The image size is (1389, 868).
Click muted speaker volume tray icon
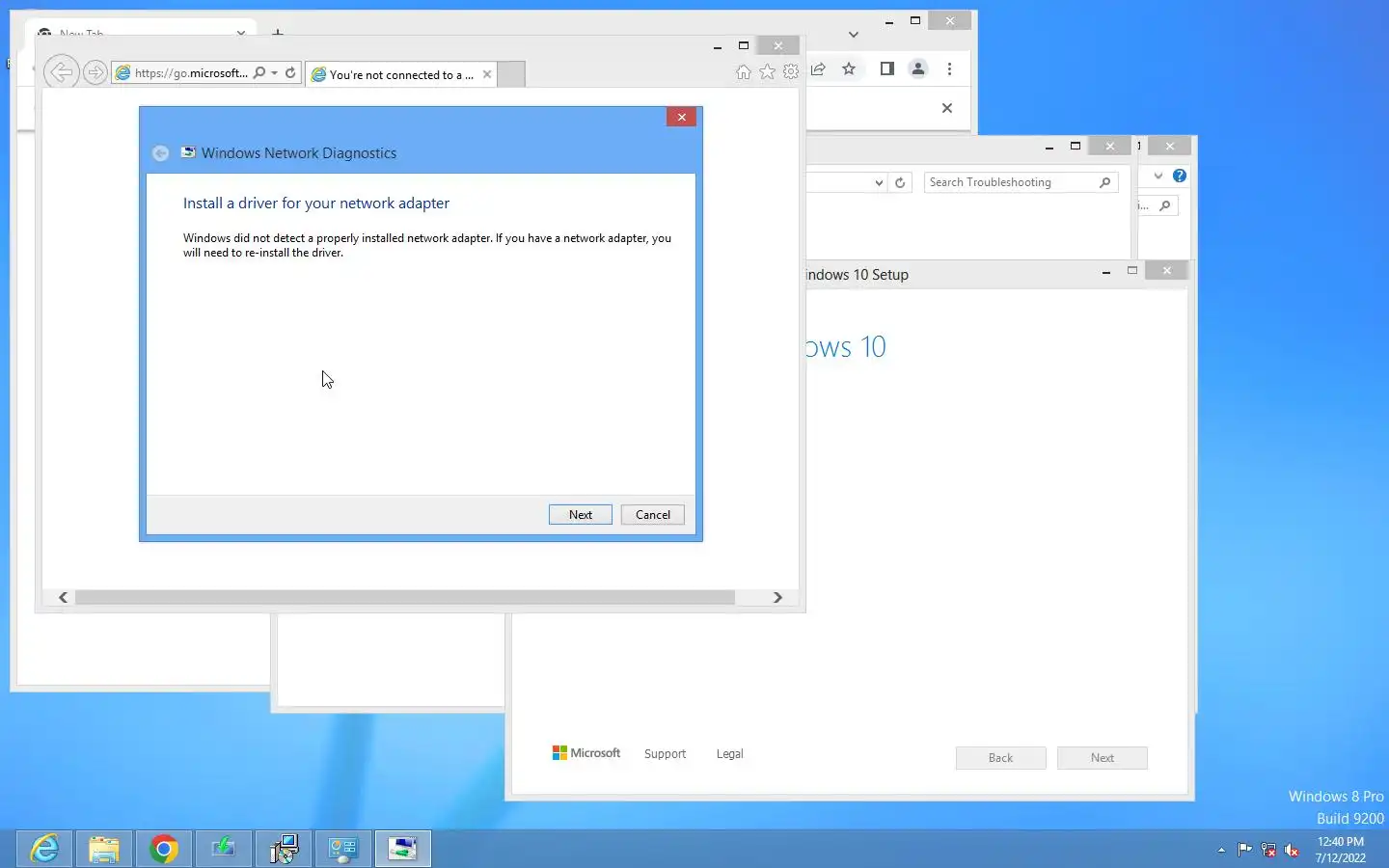[1293, 850]
